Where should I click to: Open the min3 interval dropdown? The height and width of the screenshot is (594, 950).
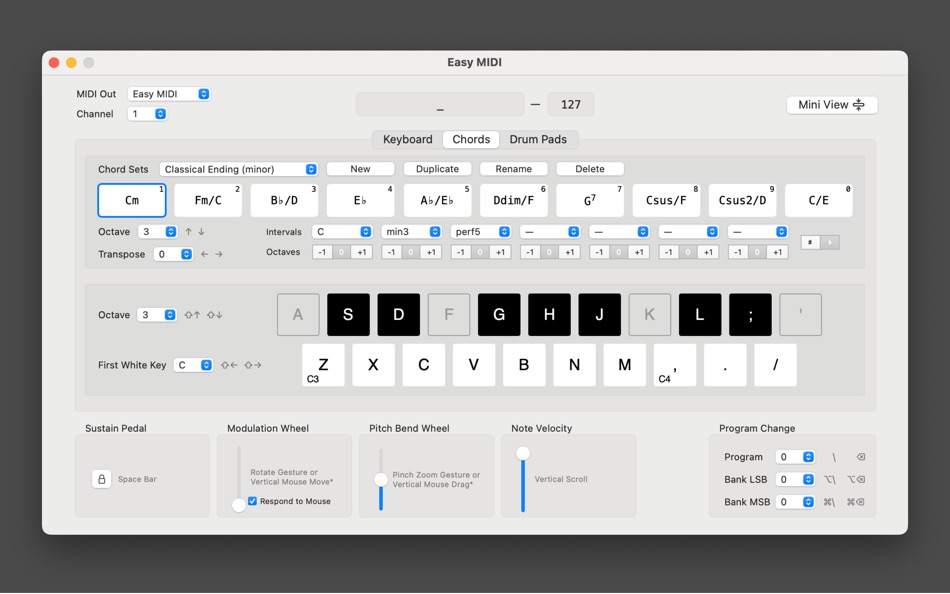411,232
